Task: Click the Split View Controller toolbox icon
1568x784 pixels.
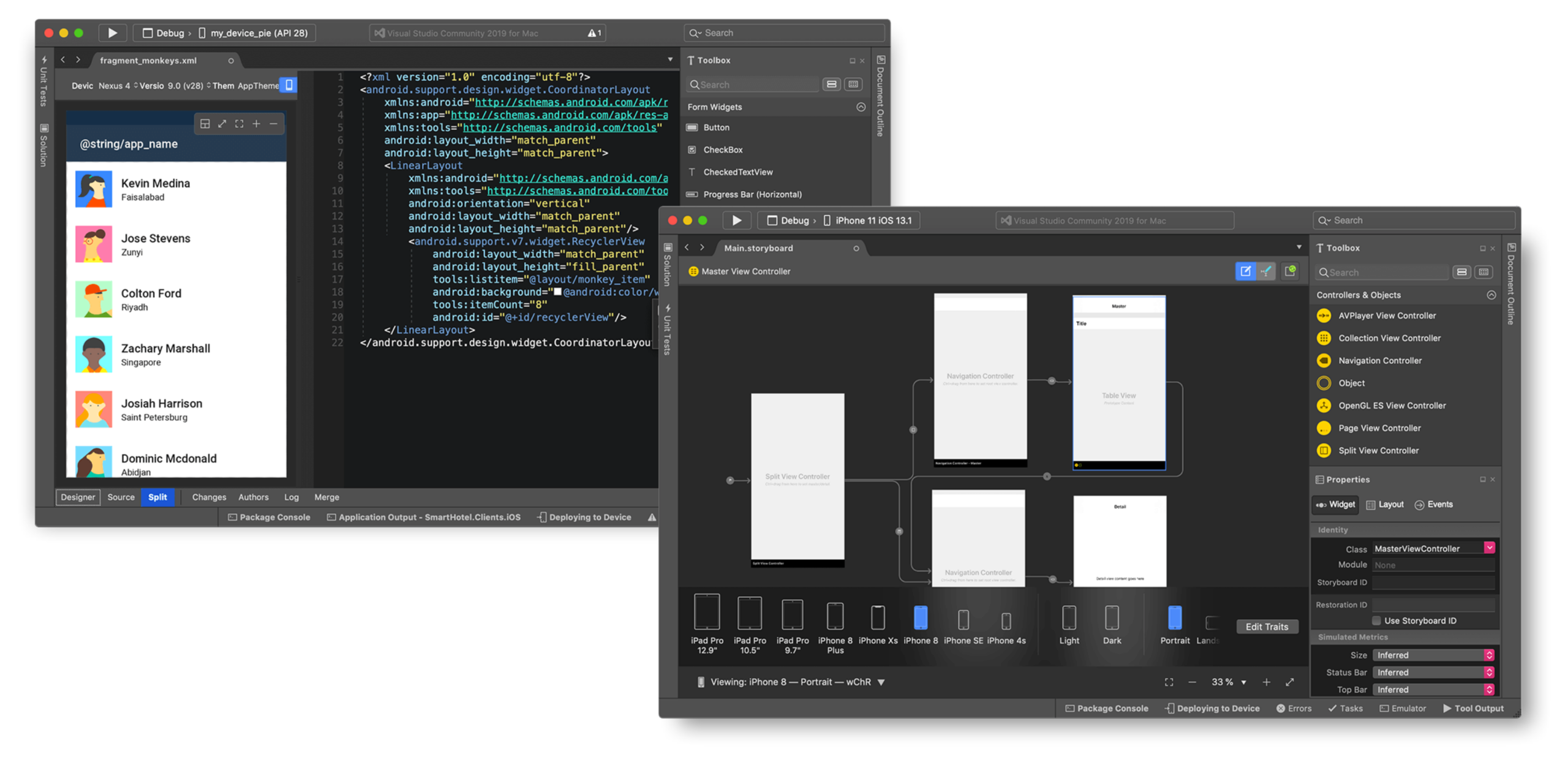Action: point(1323,451)
